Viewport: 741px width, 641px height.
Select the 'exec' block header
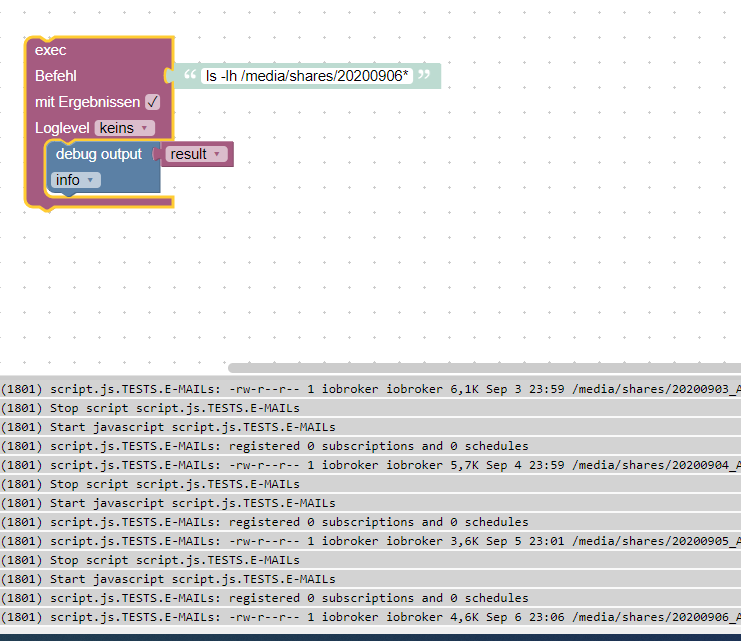click(x=51, y=50)
